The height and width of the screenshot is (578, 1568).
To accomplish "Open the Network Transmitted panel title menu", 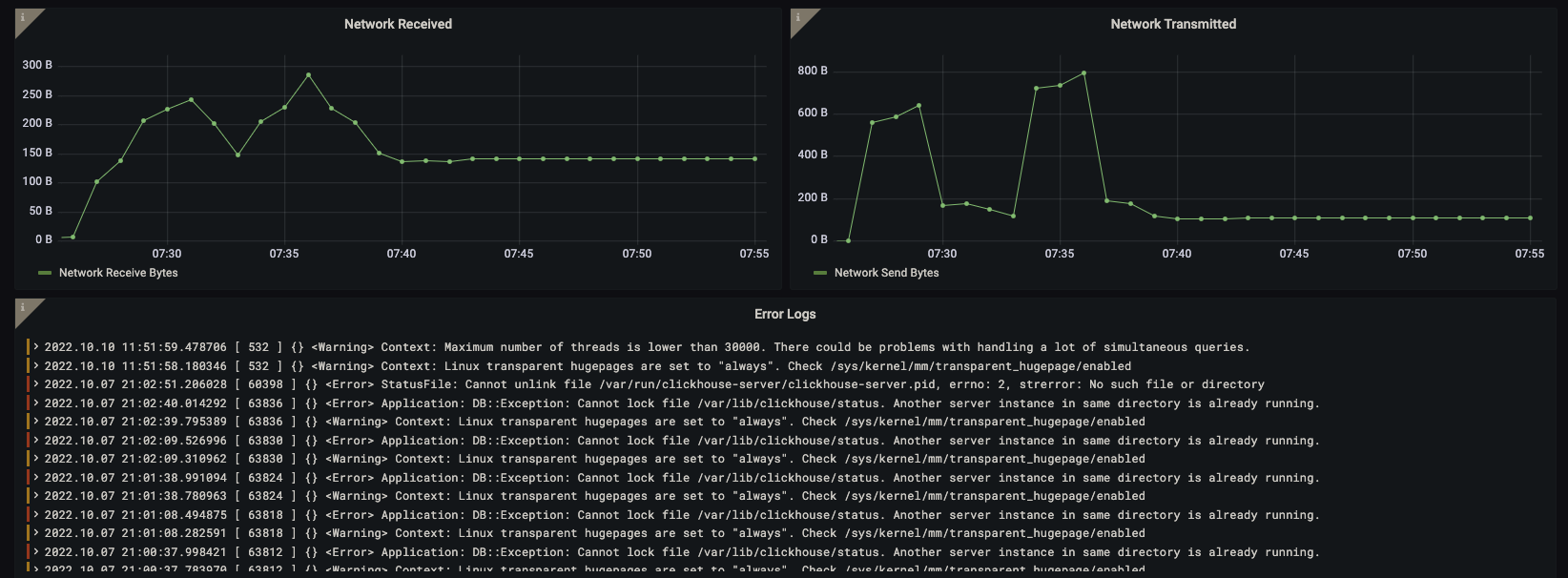I will [x=1172, y=24].
